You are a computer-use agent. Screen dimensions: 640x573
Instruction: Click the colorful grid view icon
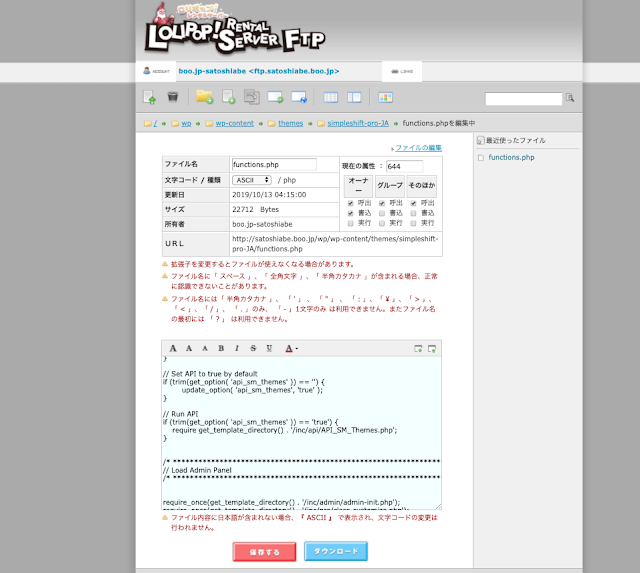tap(386, 97)
